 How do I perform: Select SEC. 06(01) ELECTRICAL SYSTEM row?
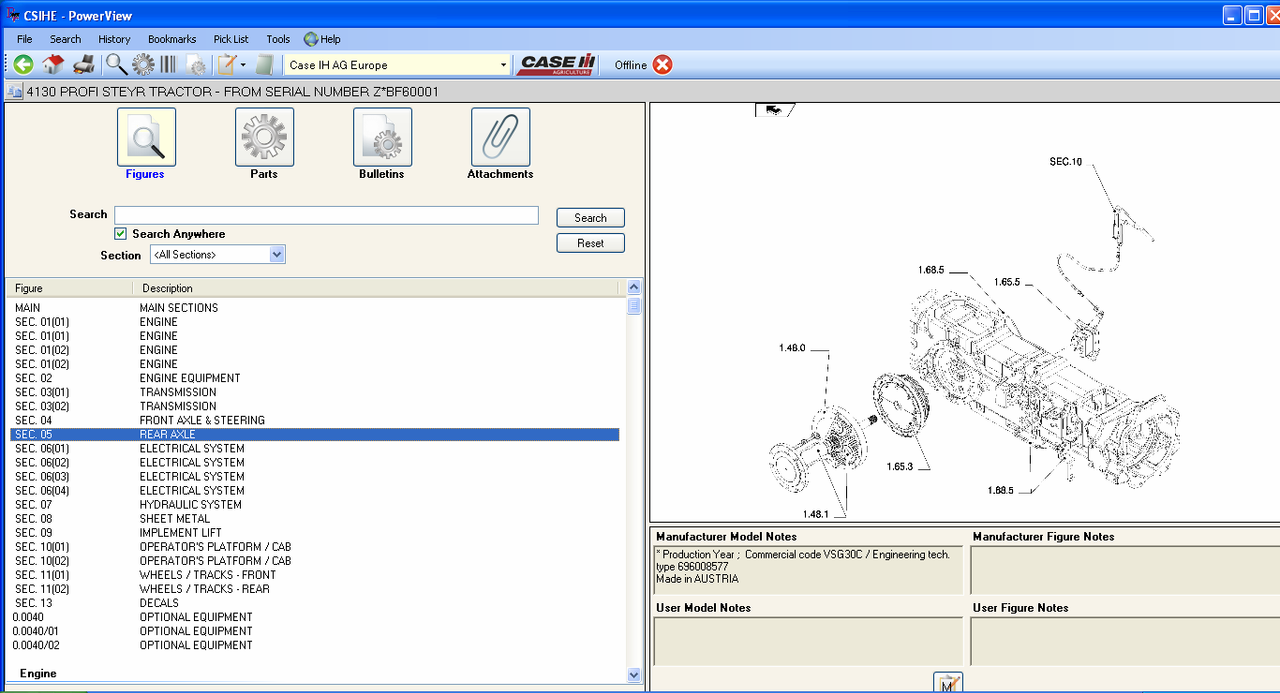[315, 448]
